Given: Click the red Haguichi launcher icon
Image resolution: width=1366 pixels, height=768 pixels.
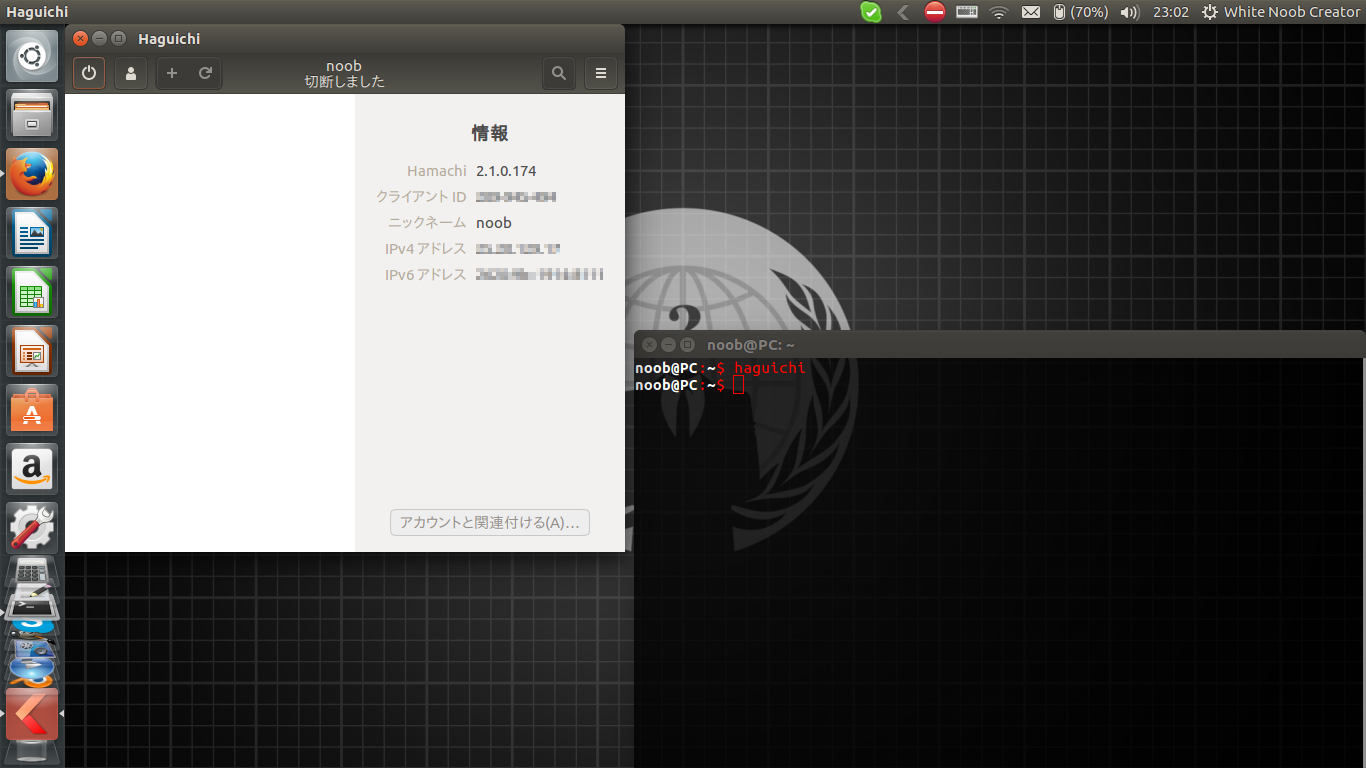Looking at the screenshot, I should click(32, 713).
